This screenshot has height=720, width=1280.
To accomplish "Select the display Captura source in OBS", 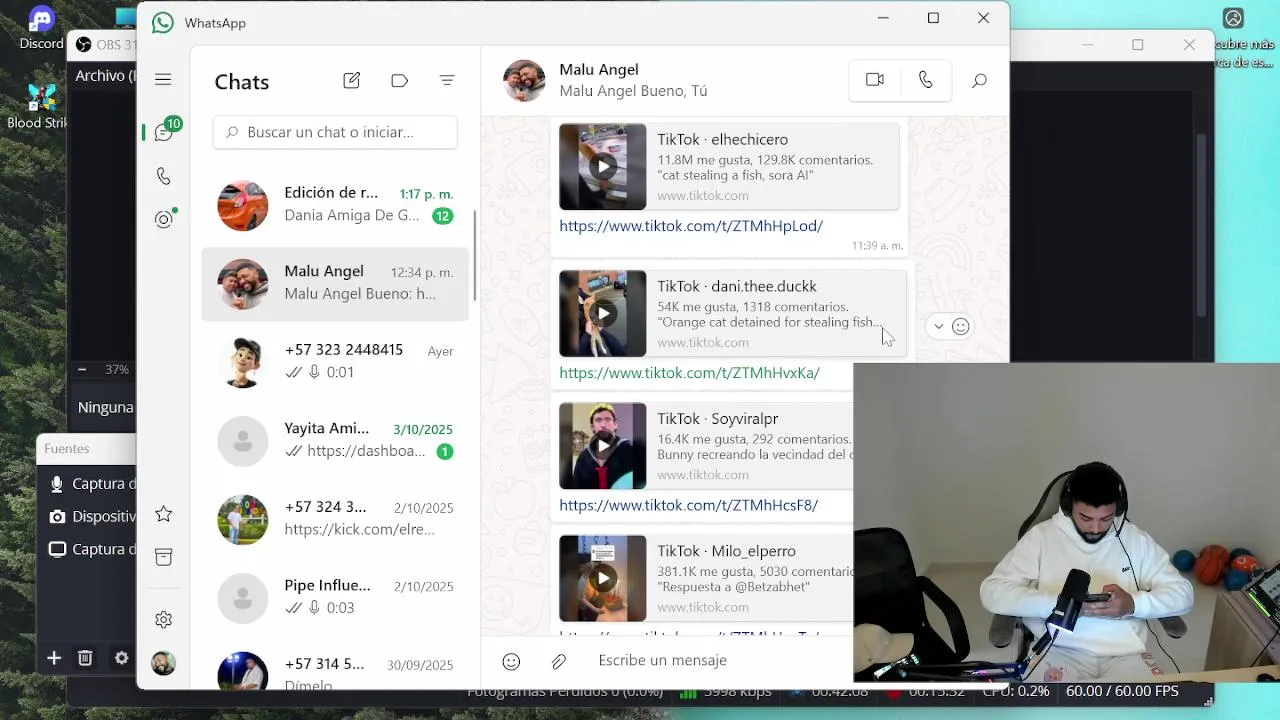I will tap(90, 549).
